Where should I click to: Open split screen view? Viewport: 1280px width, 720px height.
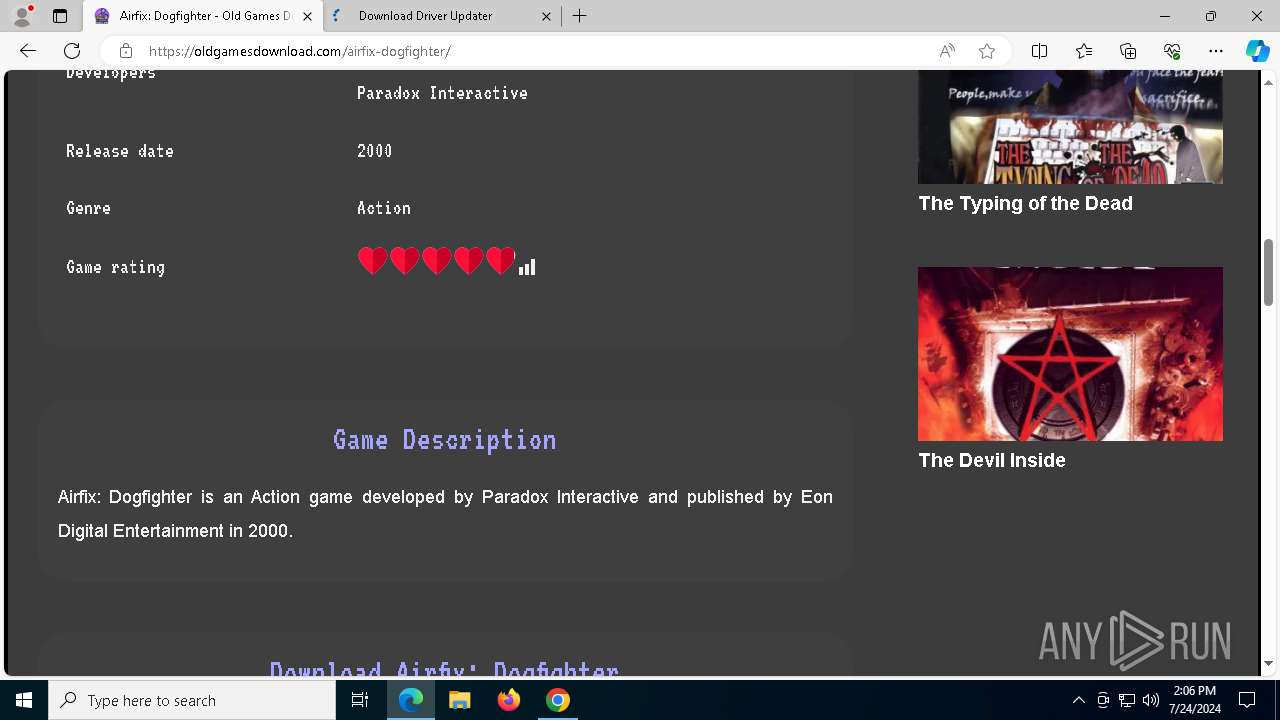[x=1039, y=51]
